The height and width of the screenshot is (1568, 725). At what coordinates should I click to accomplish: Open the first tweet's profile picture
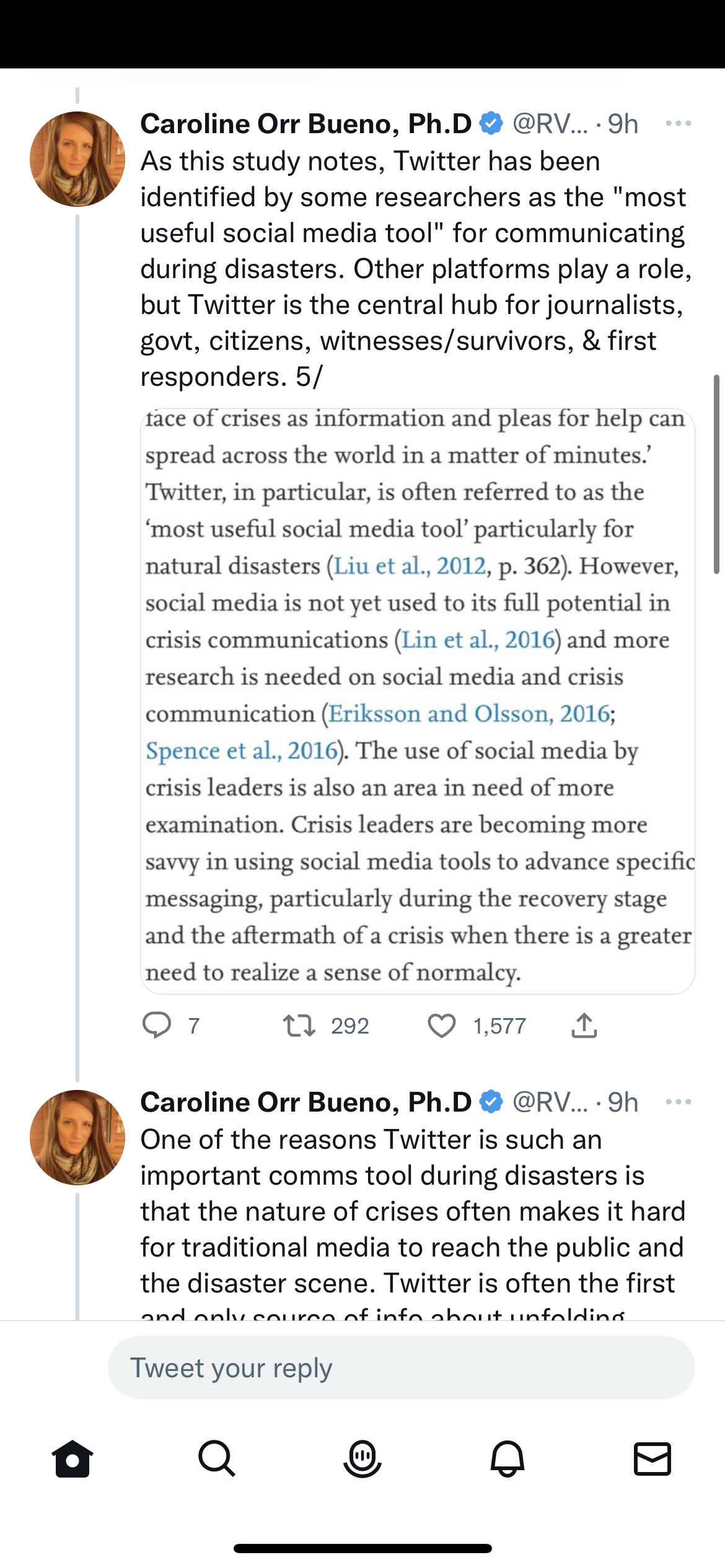coord(77,159)
